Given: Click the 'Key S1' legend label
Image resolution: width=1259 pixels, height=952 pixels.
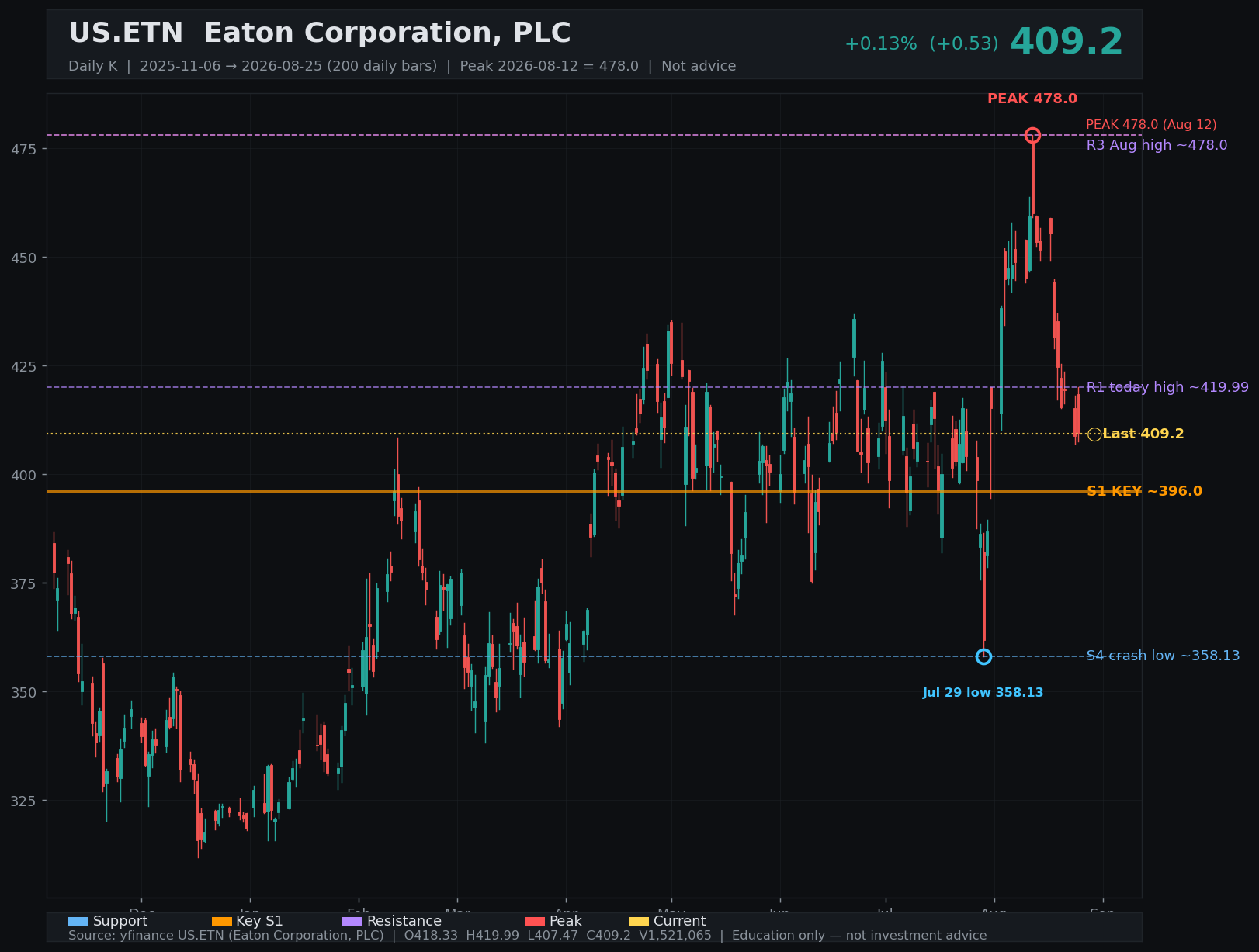Looking at the screenshot, I should click(x=260, y=922).
